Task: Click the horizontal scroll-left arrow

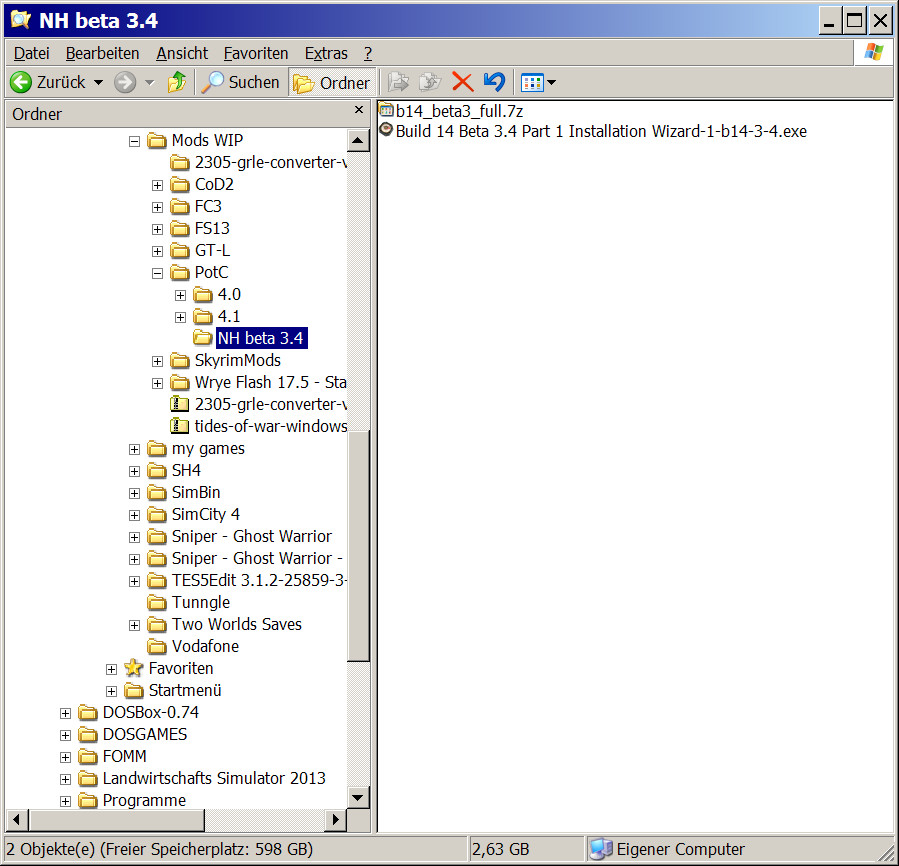Action: pos(17,820)
